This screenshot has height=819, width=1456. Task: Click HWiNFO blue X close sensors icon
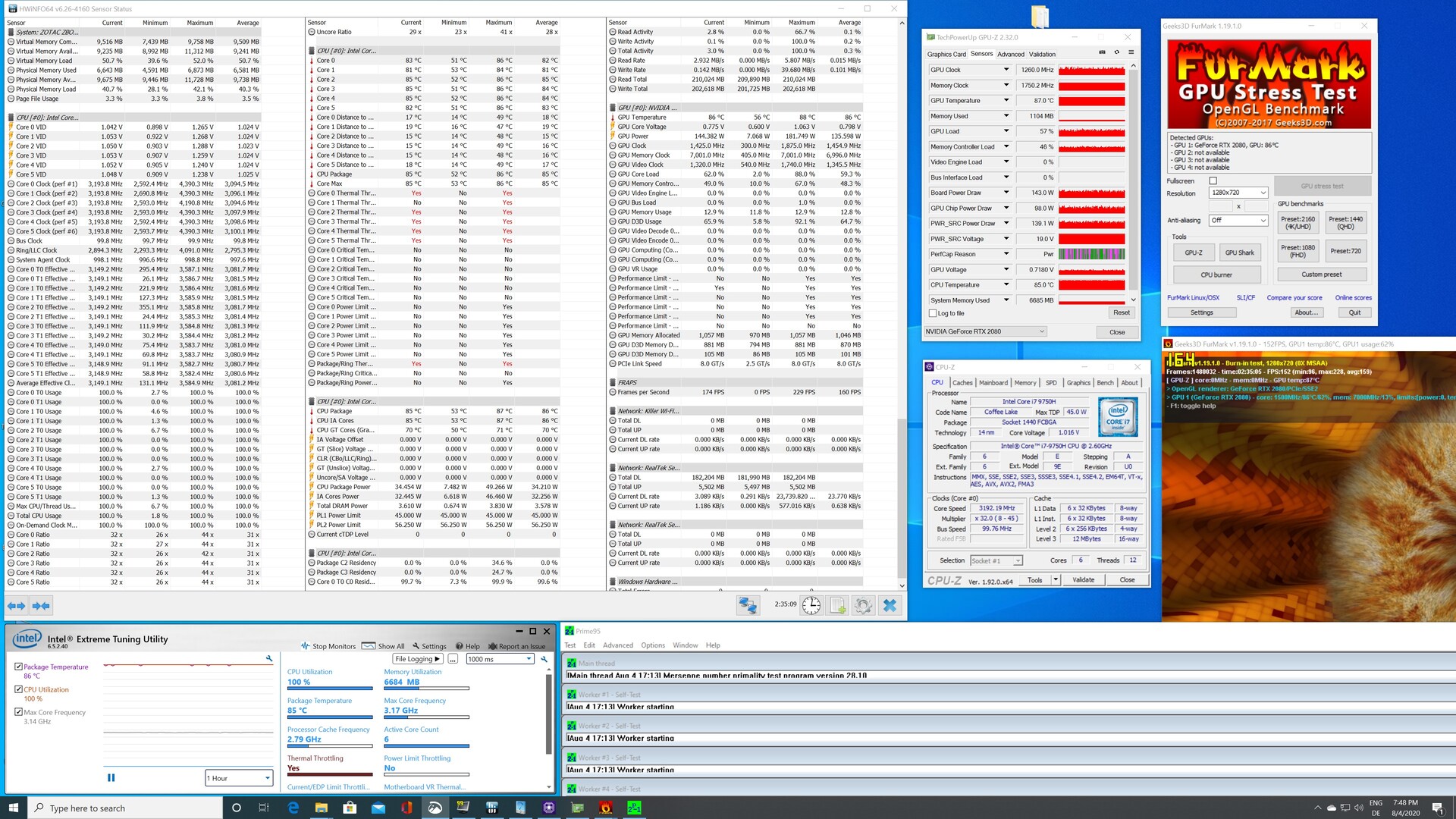[890, 605]
